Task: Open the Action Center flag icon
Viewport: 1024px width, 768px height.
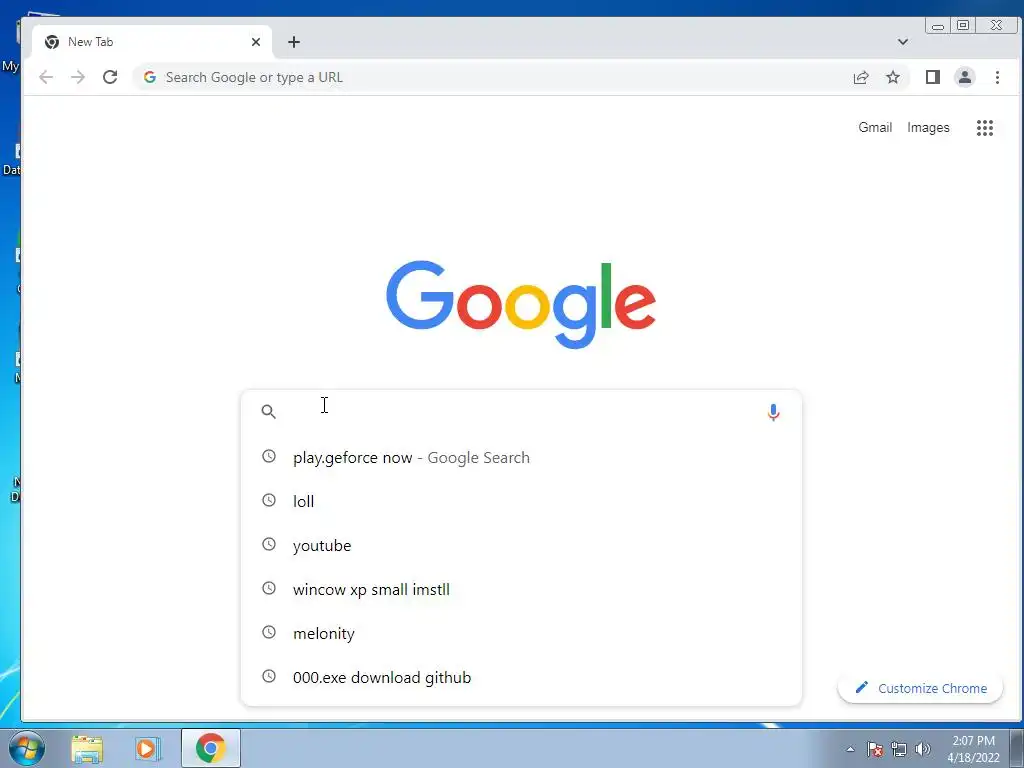Action: (x=875, y=749)
